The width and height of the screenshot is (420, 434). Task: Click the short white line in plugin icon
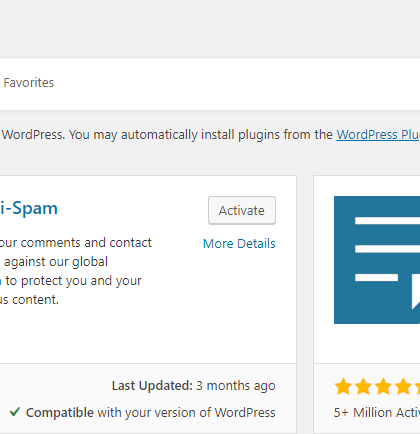click(376, 277)
